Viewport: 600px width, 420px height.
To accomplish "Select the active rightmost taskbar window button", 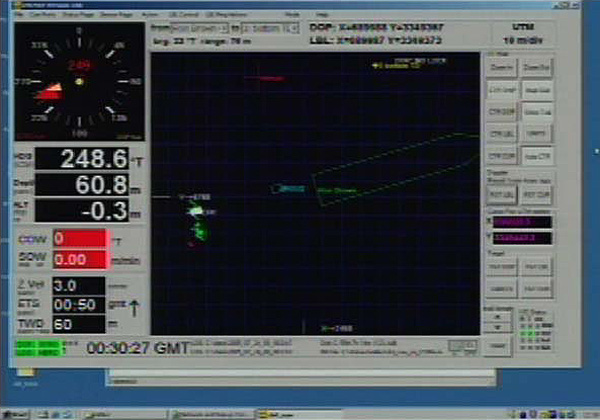I will click(298, 414).
